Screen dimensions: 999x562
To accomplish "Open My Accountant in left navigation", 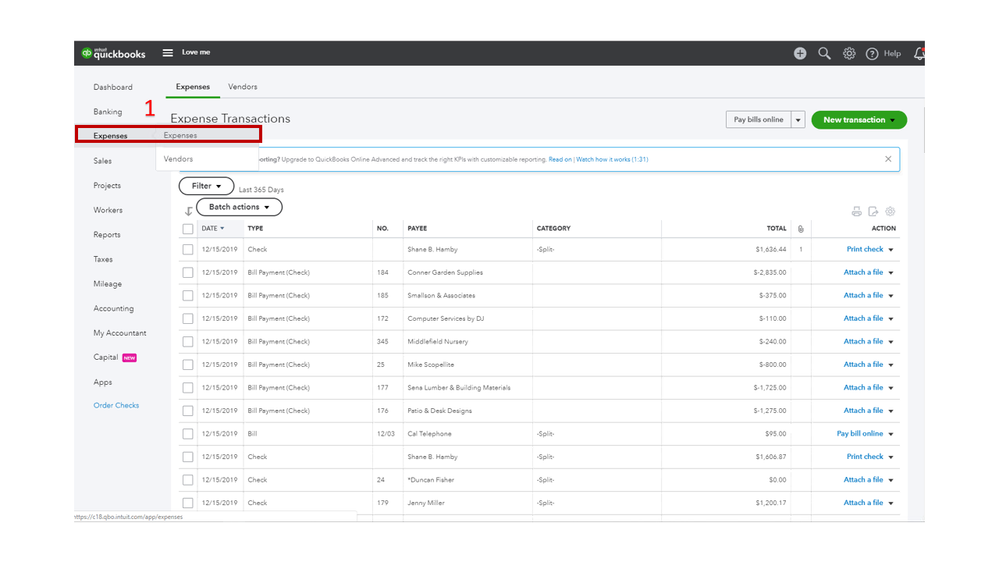I will [120, 333].
